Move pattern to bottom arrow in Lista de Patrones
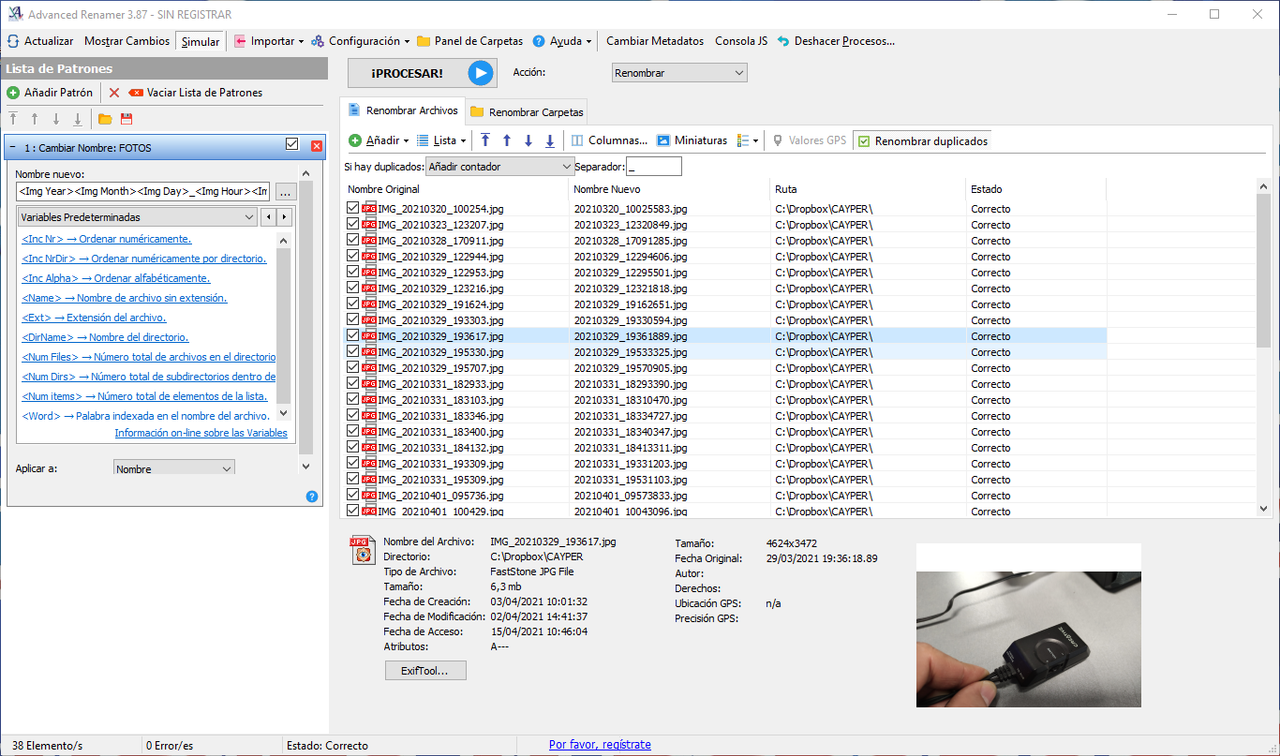The height and width of the screenshot is (756, 1280). pos(77,119)
